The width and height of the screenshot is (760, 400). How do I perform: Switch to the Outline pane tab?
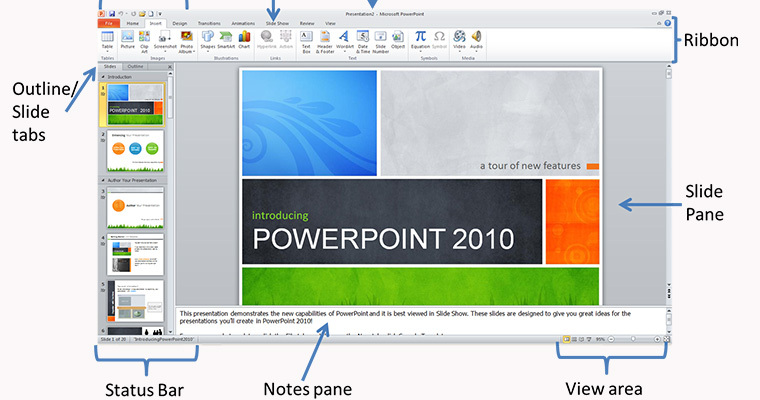[135, 66]
